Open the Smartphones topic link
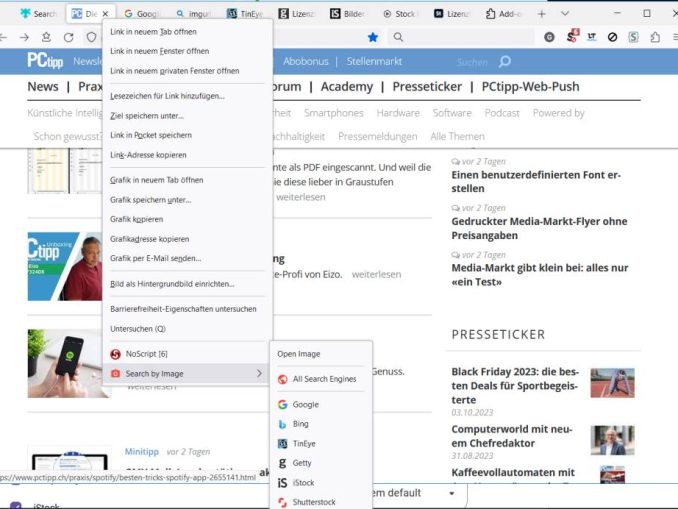The height and width of the screenshot is (509, 678). pos(333,113)
